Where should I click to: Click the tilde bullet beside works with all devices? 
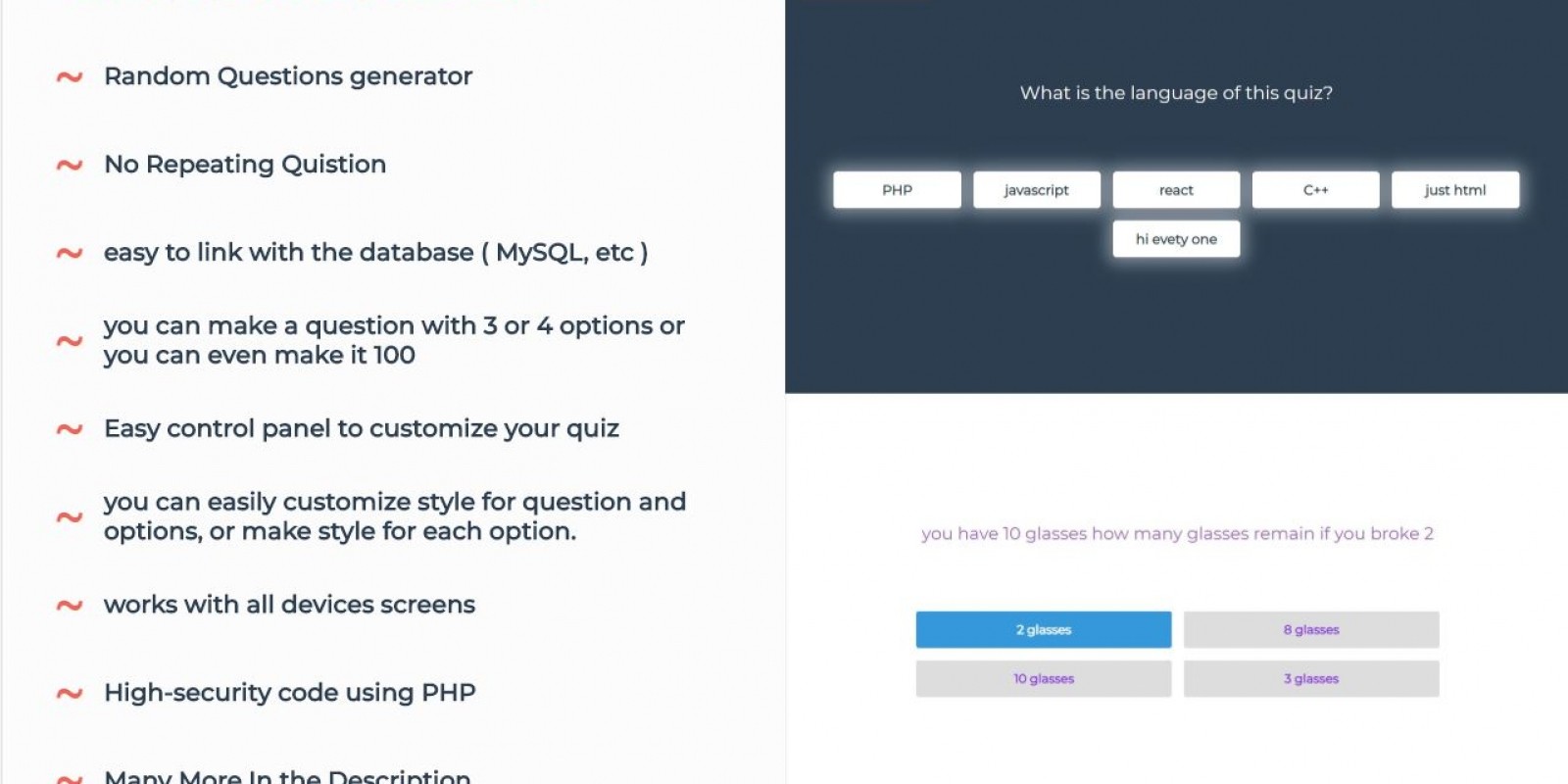point(69,606)
